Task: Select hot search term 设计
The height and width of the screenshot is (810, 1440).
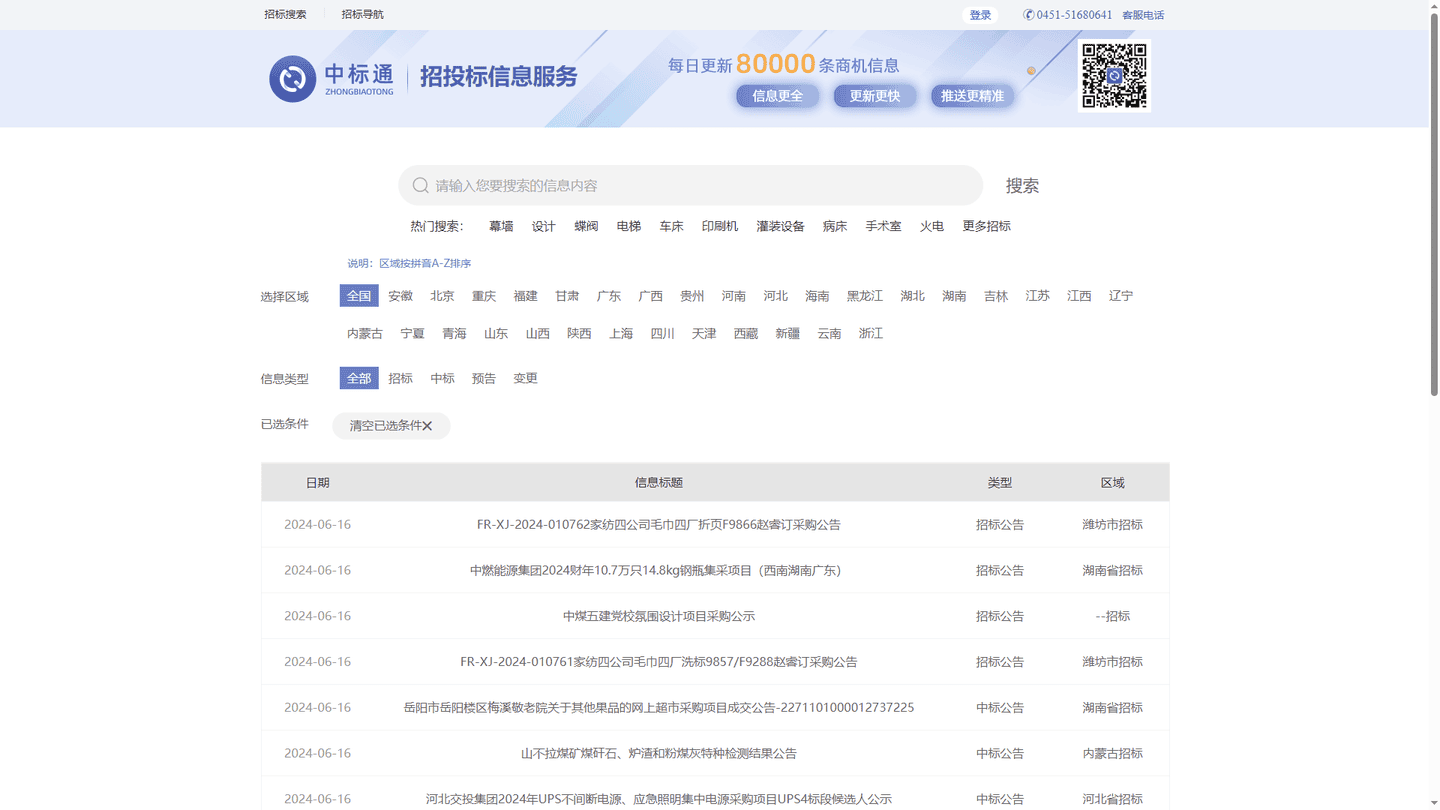Action: click(543, 226)
